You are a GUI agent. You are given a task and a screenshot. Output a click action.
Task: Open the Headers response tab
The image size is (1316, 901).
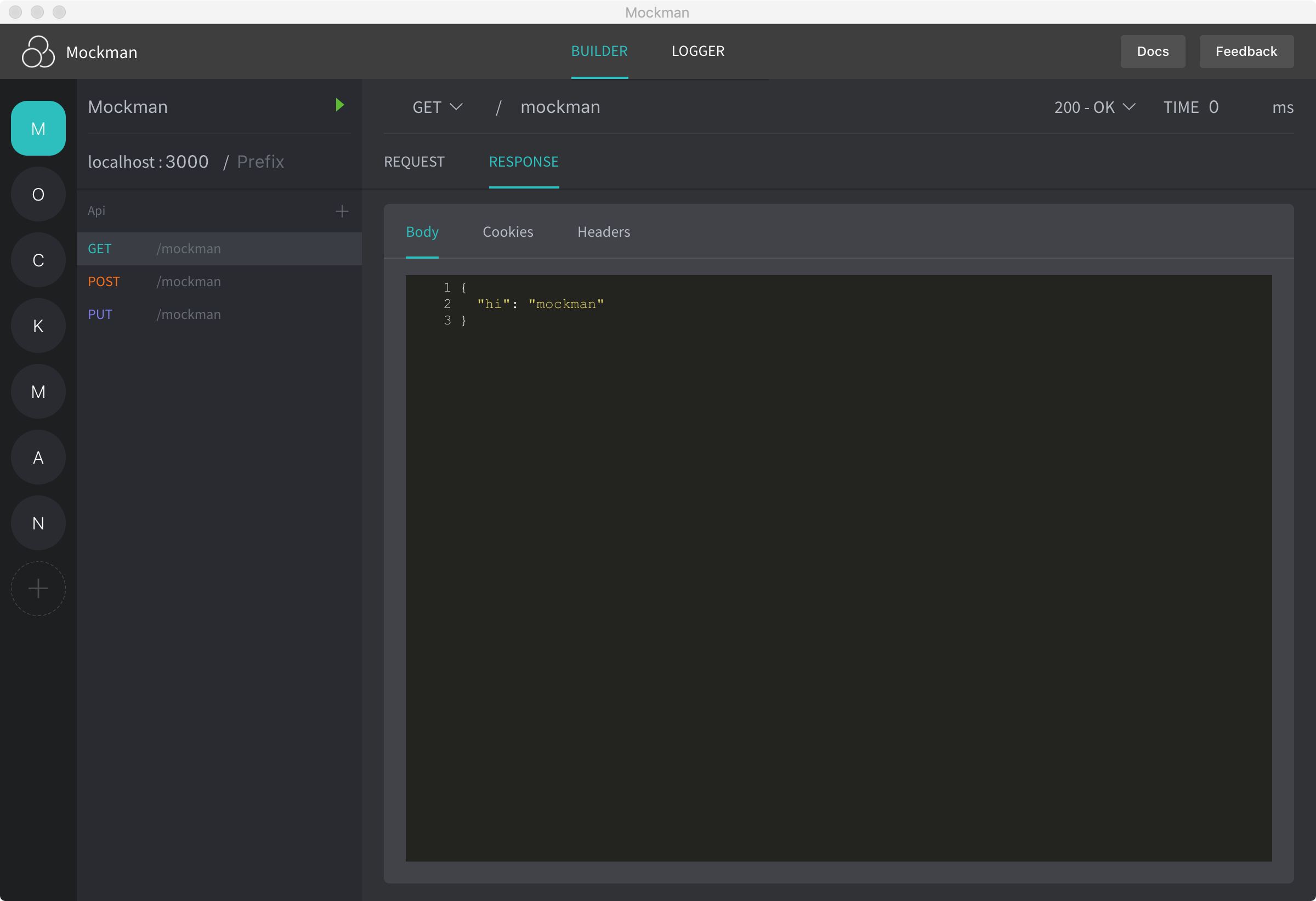[603, 232]
